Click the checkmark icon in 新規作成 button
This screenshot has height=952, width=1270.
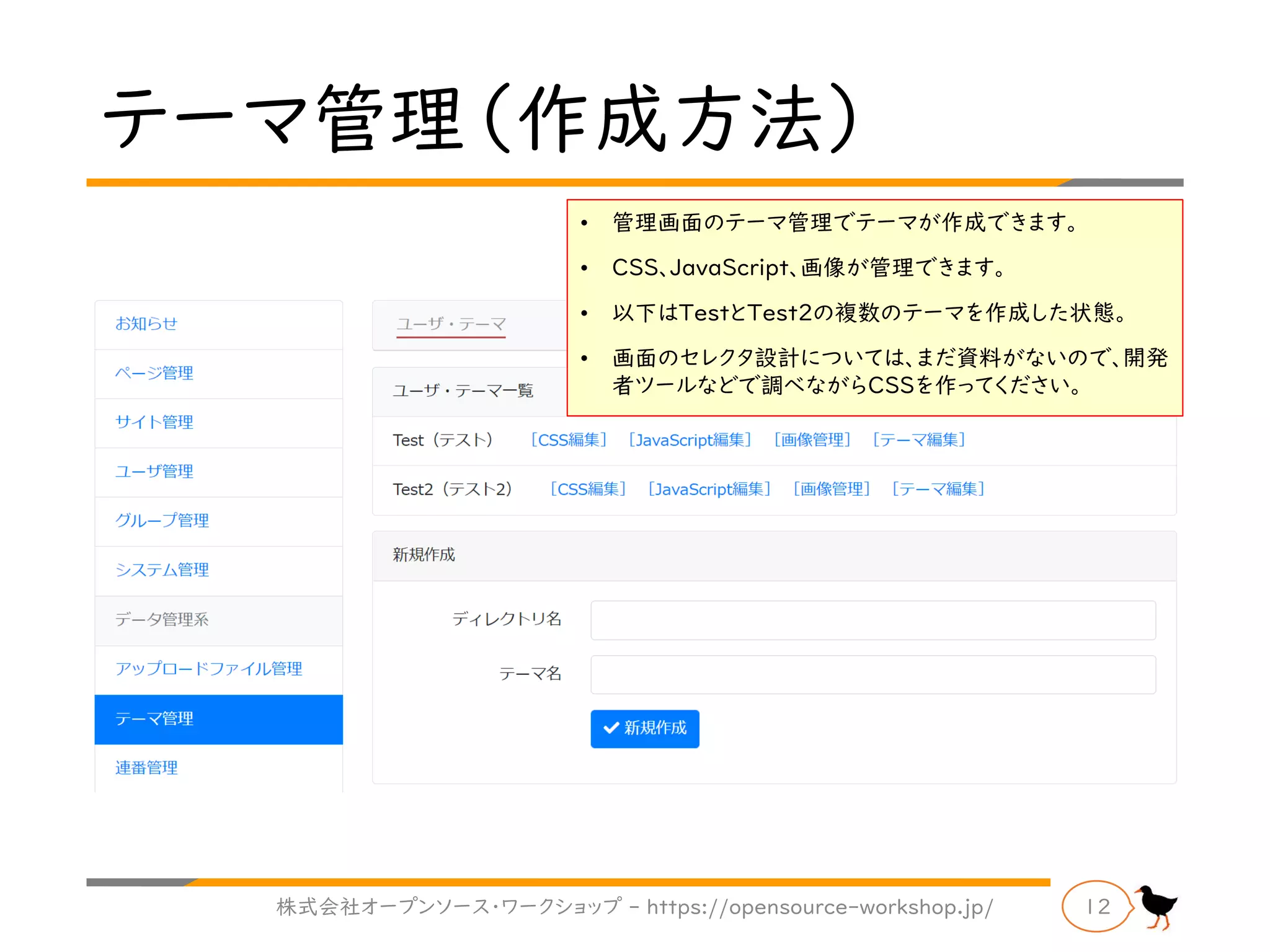point(611,728)
